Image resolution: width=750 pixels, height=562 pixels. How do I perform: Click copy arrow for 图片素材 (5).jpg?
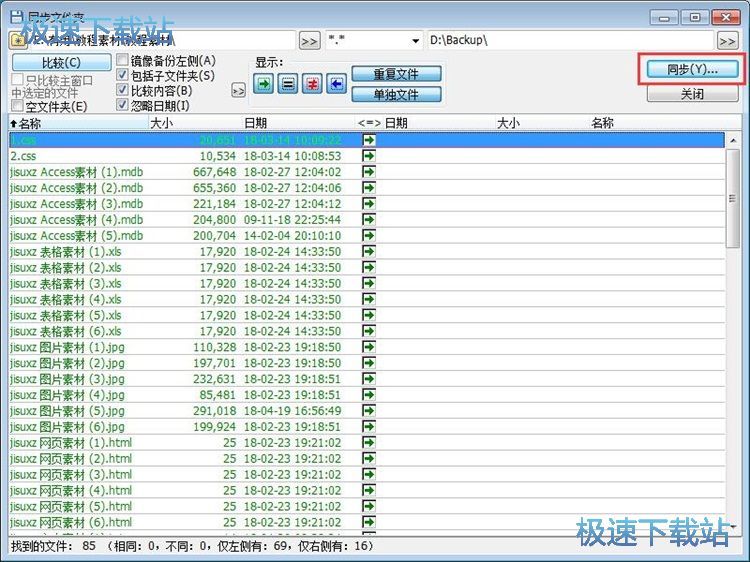369,411
